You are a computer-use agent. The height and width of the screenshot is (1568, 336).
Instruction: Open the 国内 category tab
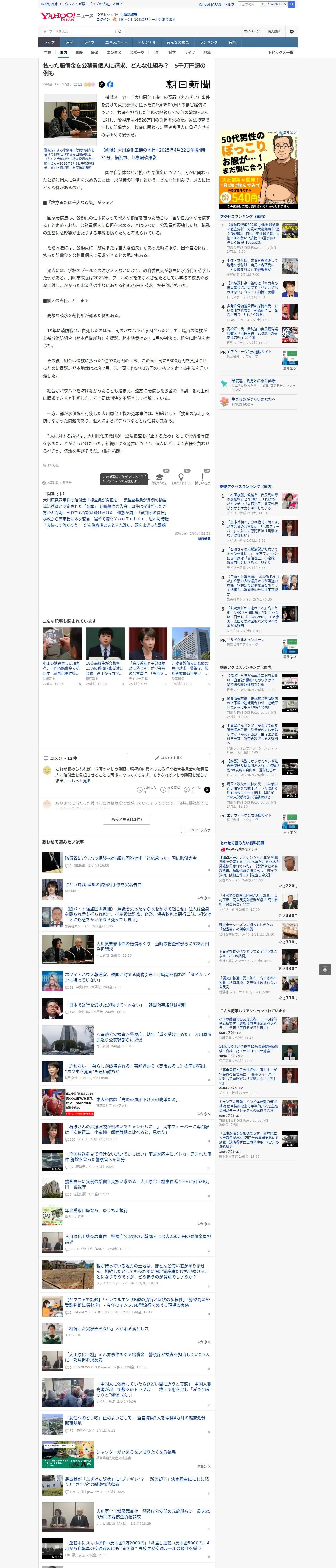tap(63, 52)
